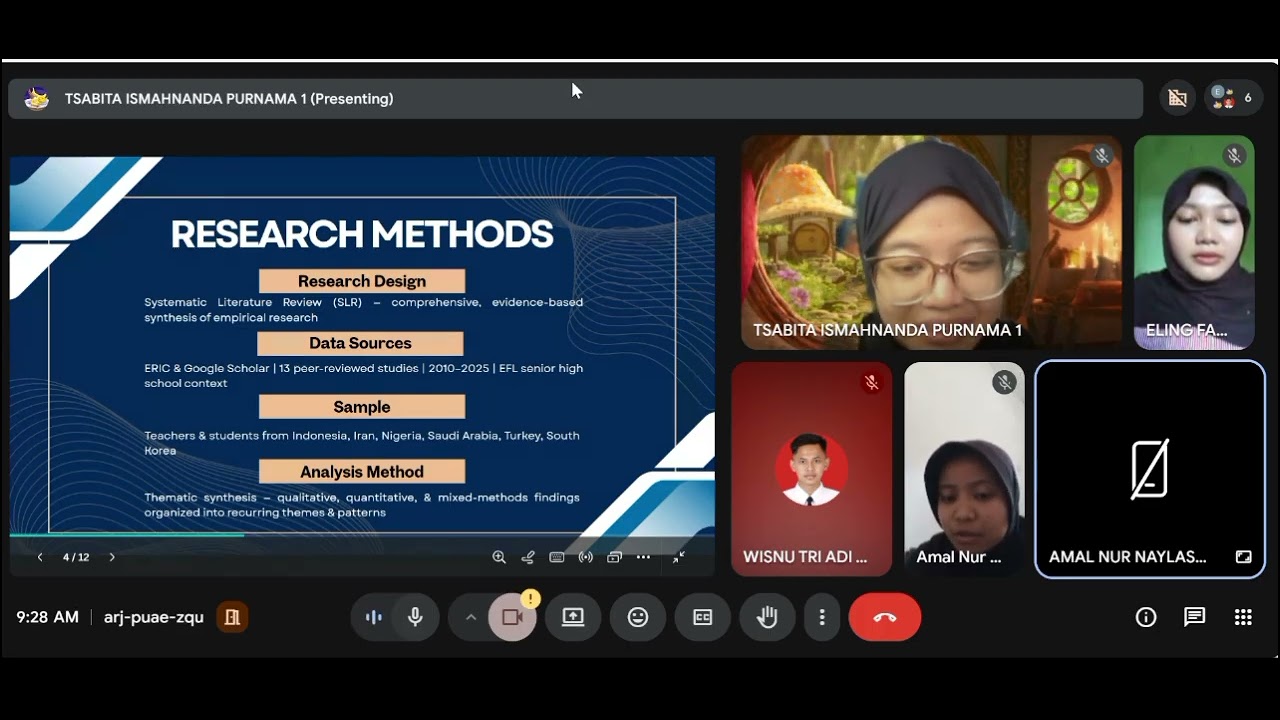This screenshot has width=1280, height=720.
Task: Click the broadcast signal icon in slide toolbar
Action: tap(586, 557)
